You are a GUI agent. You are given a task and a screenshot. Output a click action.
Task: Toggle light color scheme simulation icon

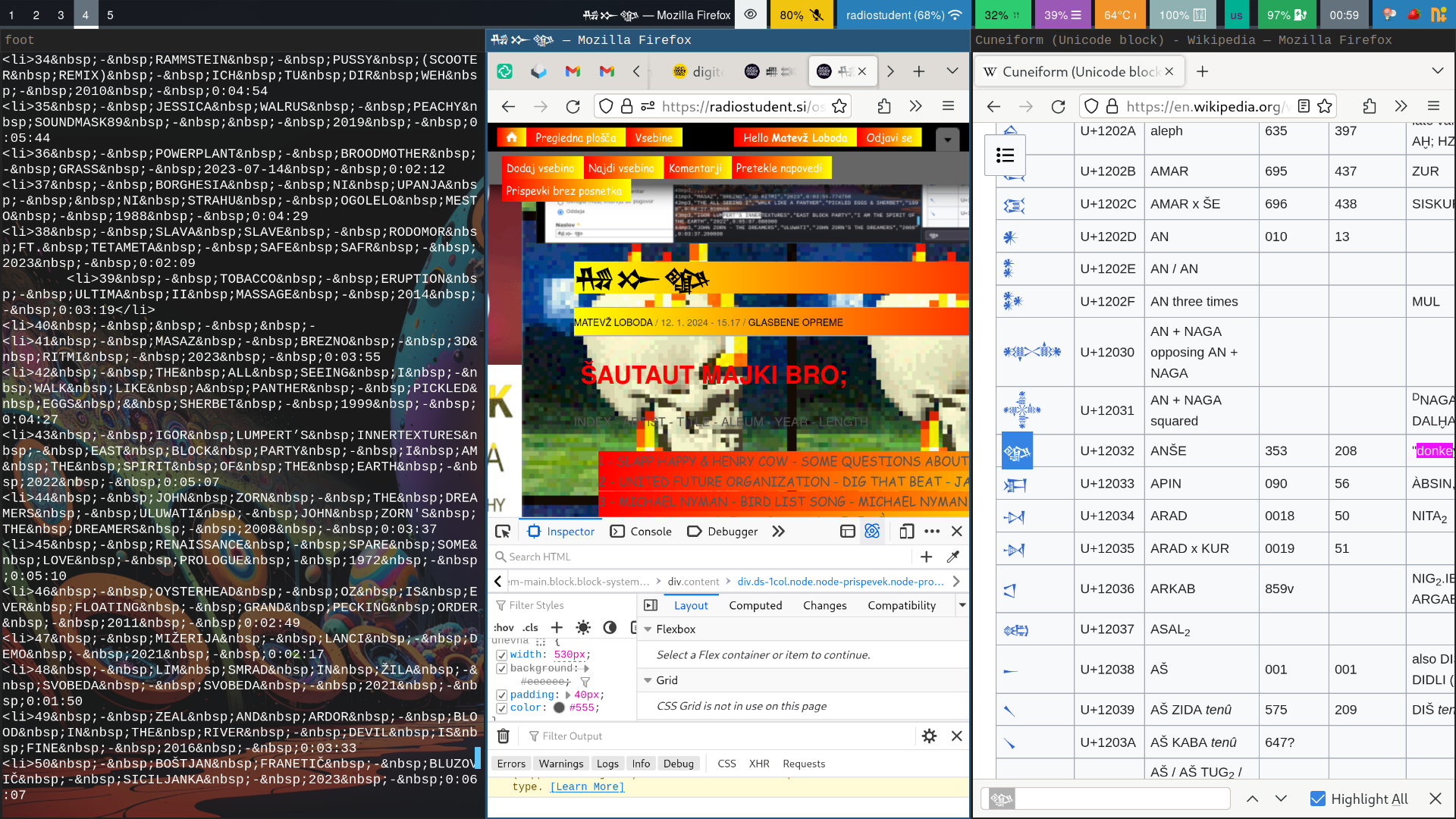point(582,627)
